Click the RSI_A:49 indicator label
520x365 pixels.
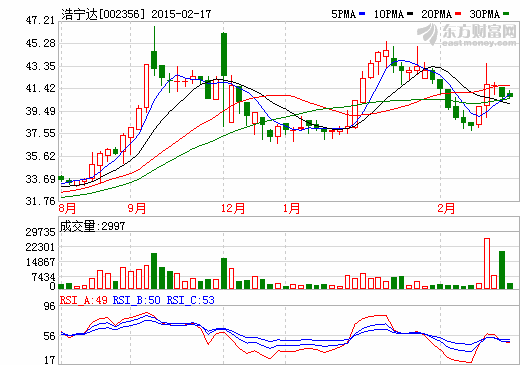pyautogui.click(x=84, y=300)
